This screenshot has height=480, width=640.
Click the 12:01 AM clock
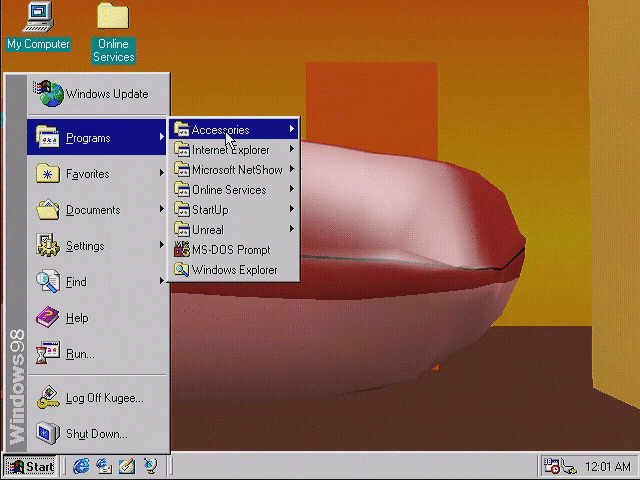tap(608, 466)
